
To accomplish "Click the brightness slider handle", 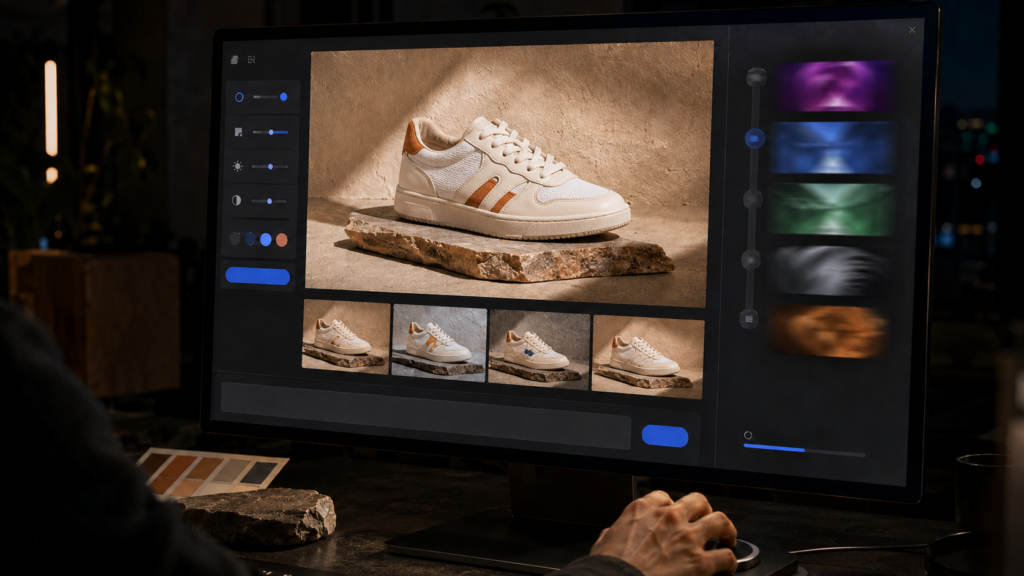I will [270, 167].
